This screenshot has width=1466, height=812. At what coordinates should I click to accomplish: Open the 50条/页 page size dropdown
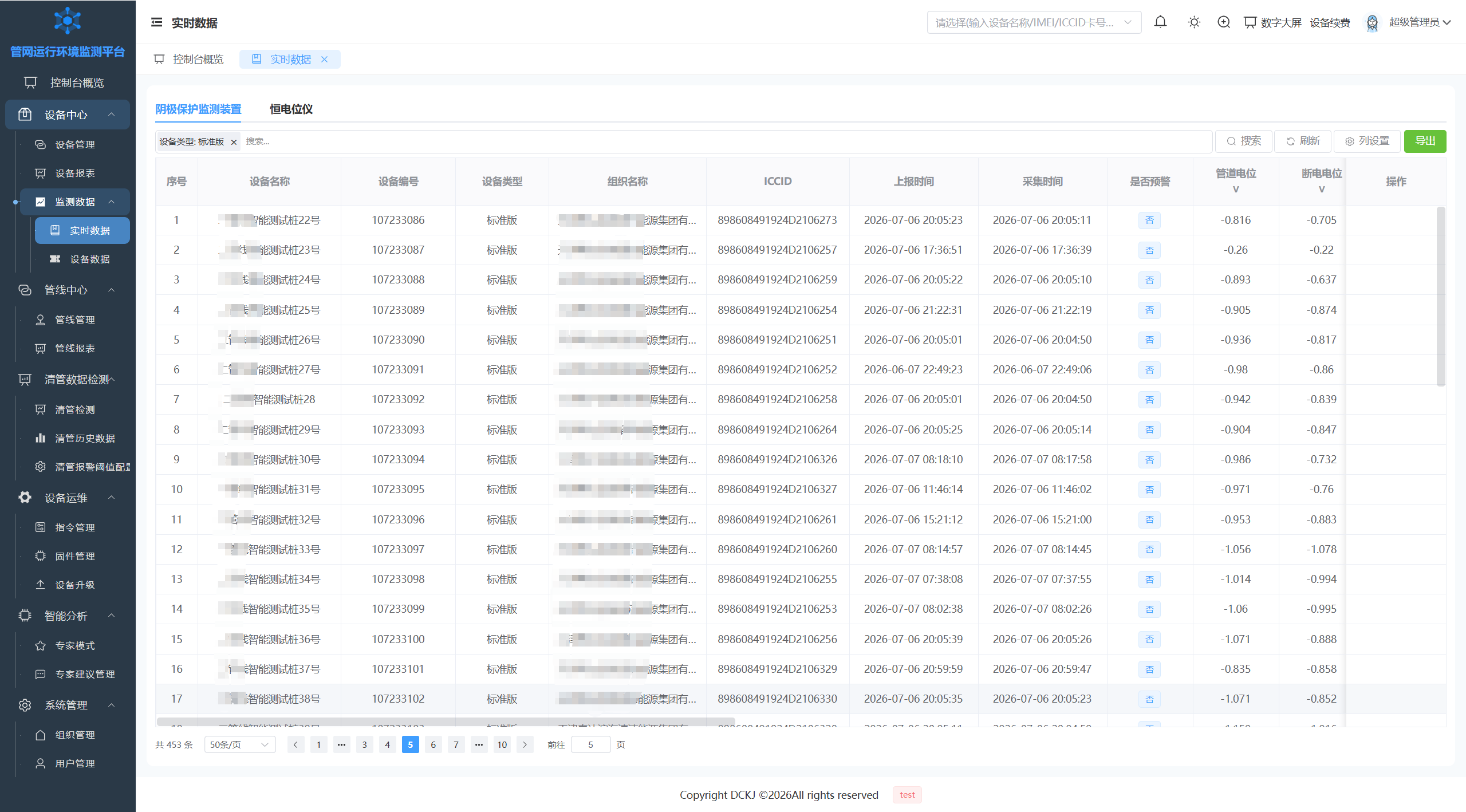coord(239,744)
